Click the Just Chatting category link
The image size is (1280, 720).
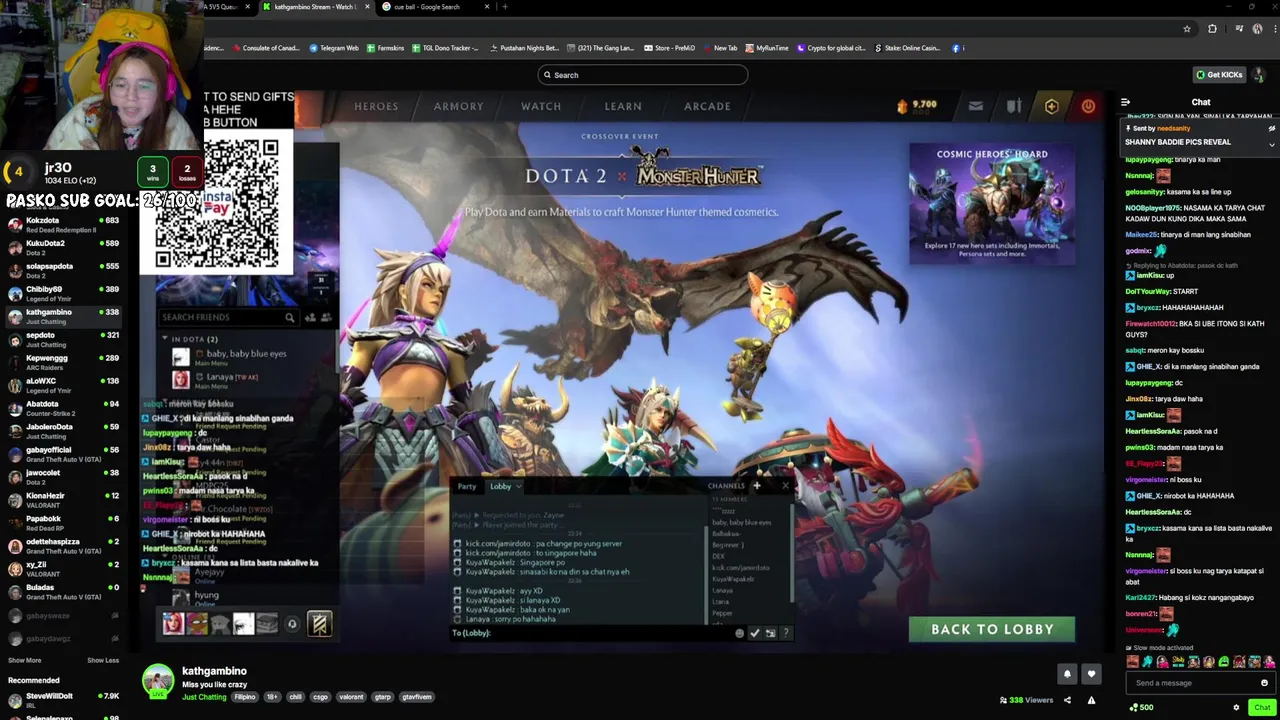tap(204, 697)
